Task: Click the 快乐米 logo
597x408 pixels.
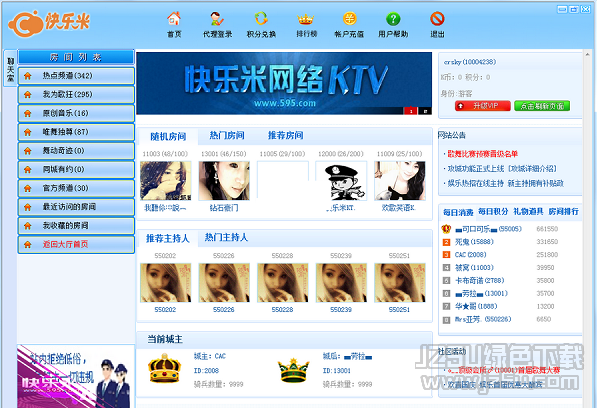Action: point(49,23)
